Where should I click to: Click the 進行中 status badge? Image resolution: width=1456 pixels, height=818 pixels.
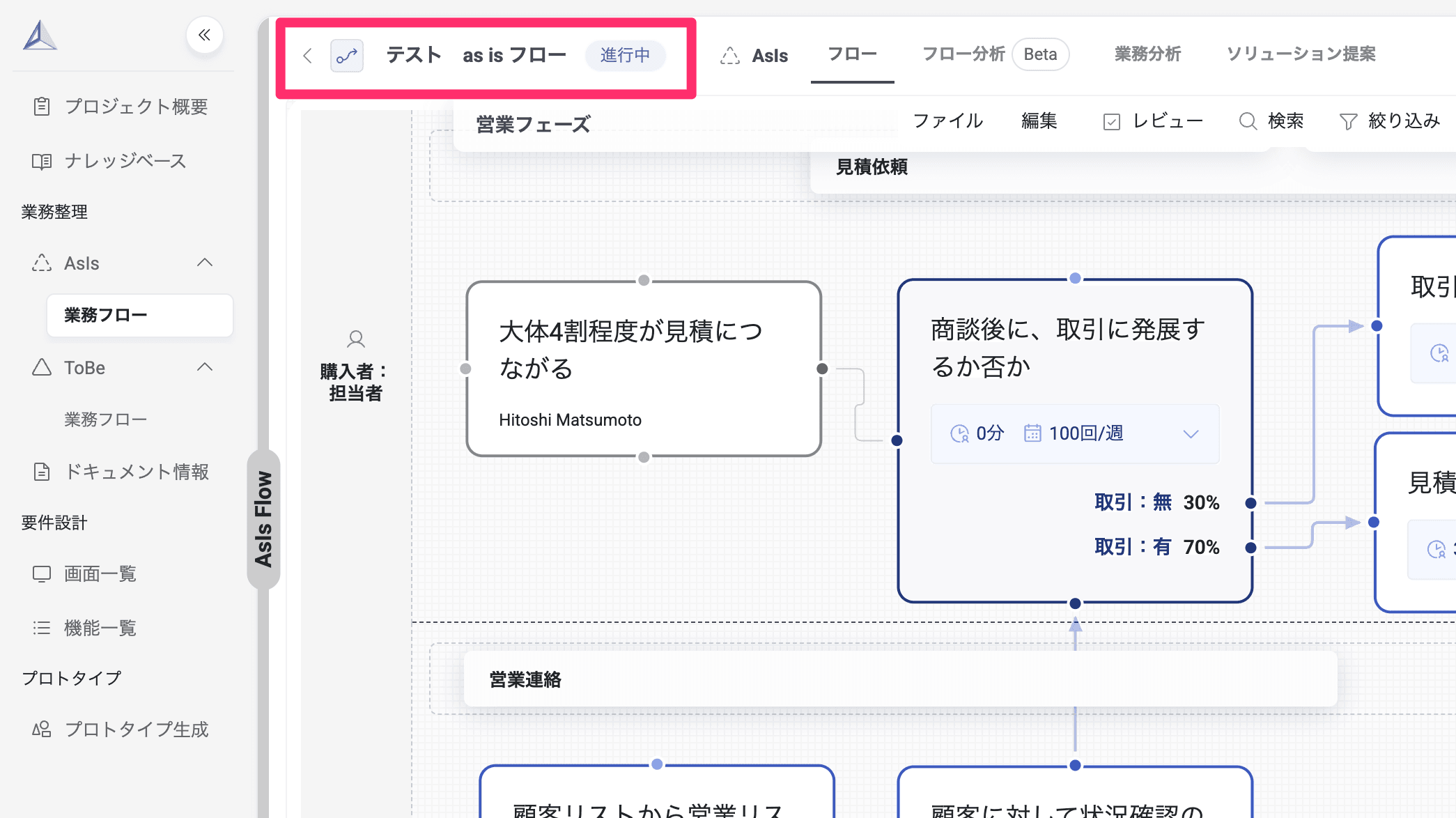tap(625, 56)
